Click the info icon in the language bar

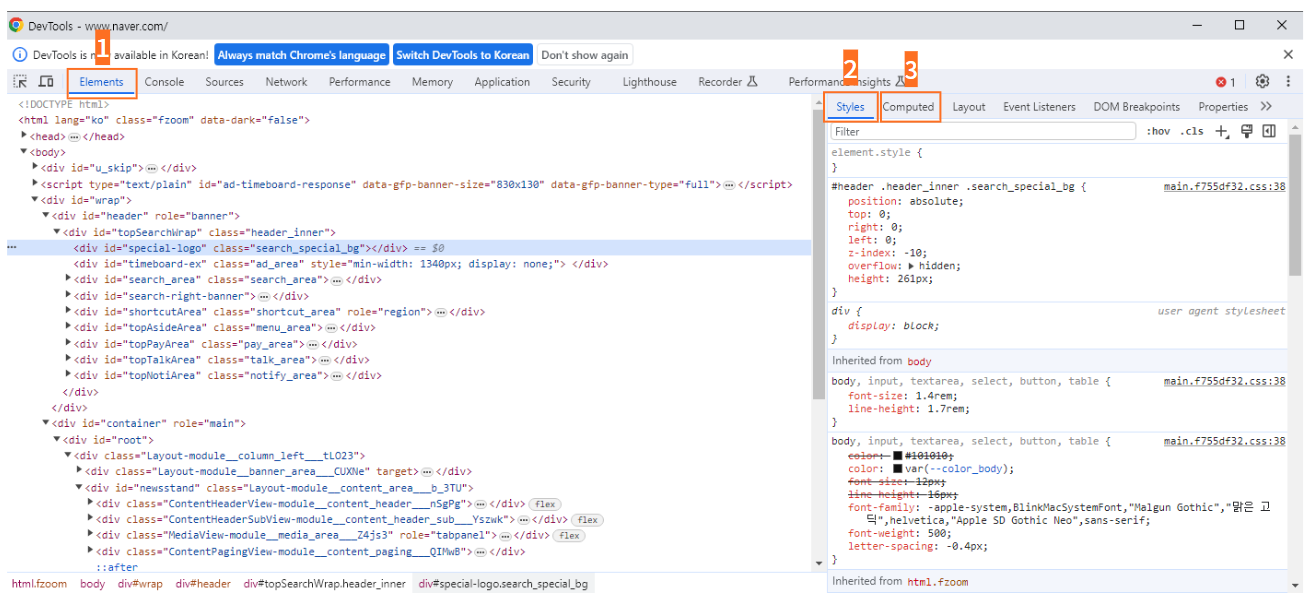(x=21, y=55)
